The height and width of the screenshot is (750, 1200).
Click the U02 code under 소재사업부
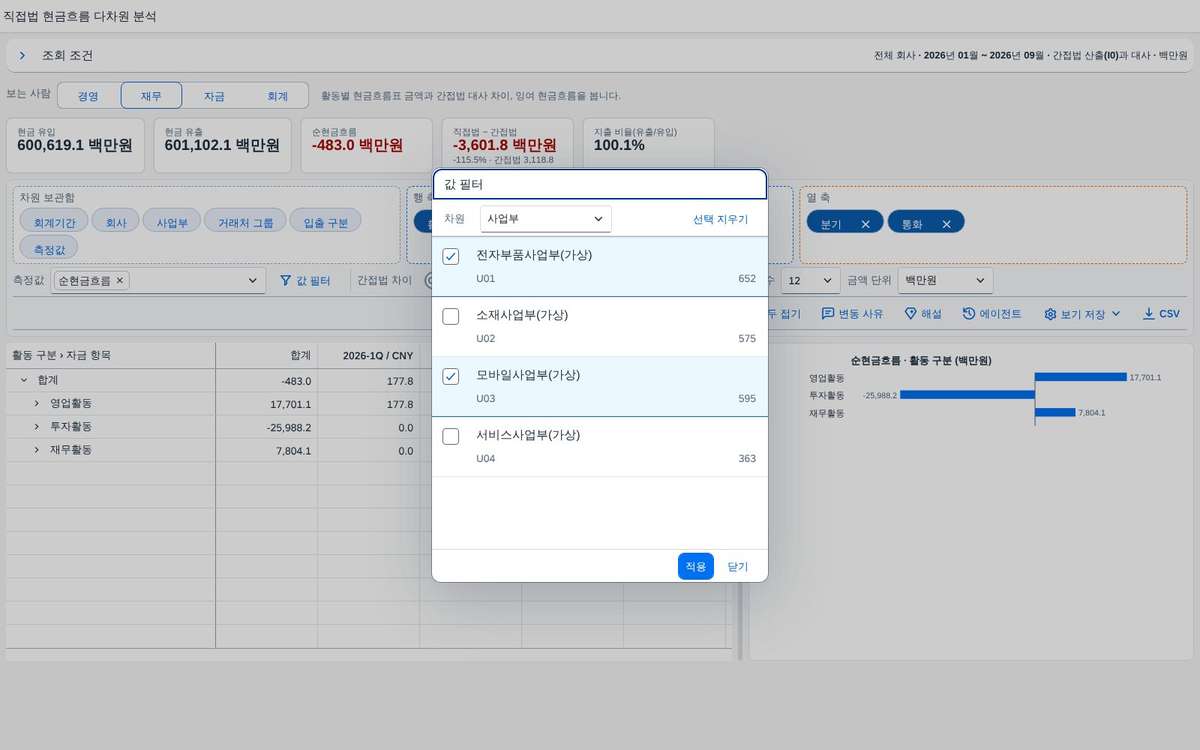[x=486, y=339]
